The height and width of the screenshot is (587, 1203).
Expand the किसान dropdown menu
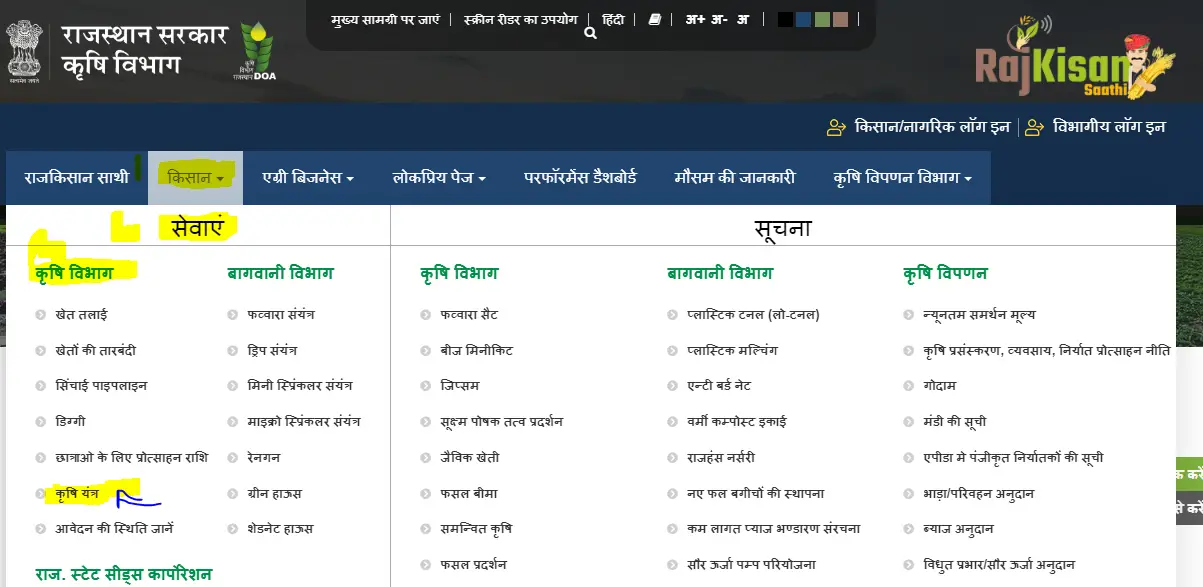195,178
